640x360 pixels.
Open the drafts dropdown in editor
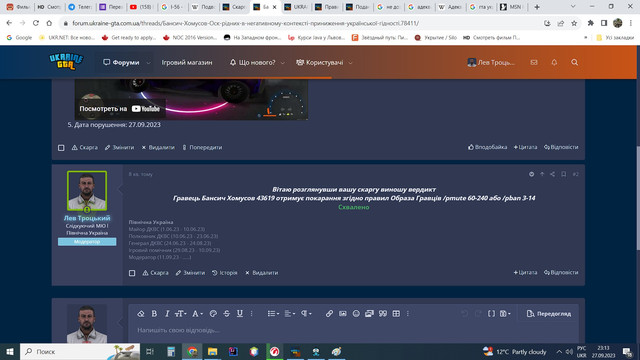[505, 313]
